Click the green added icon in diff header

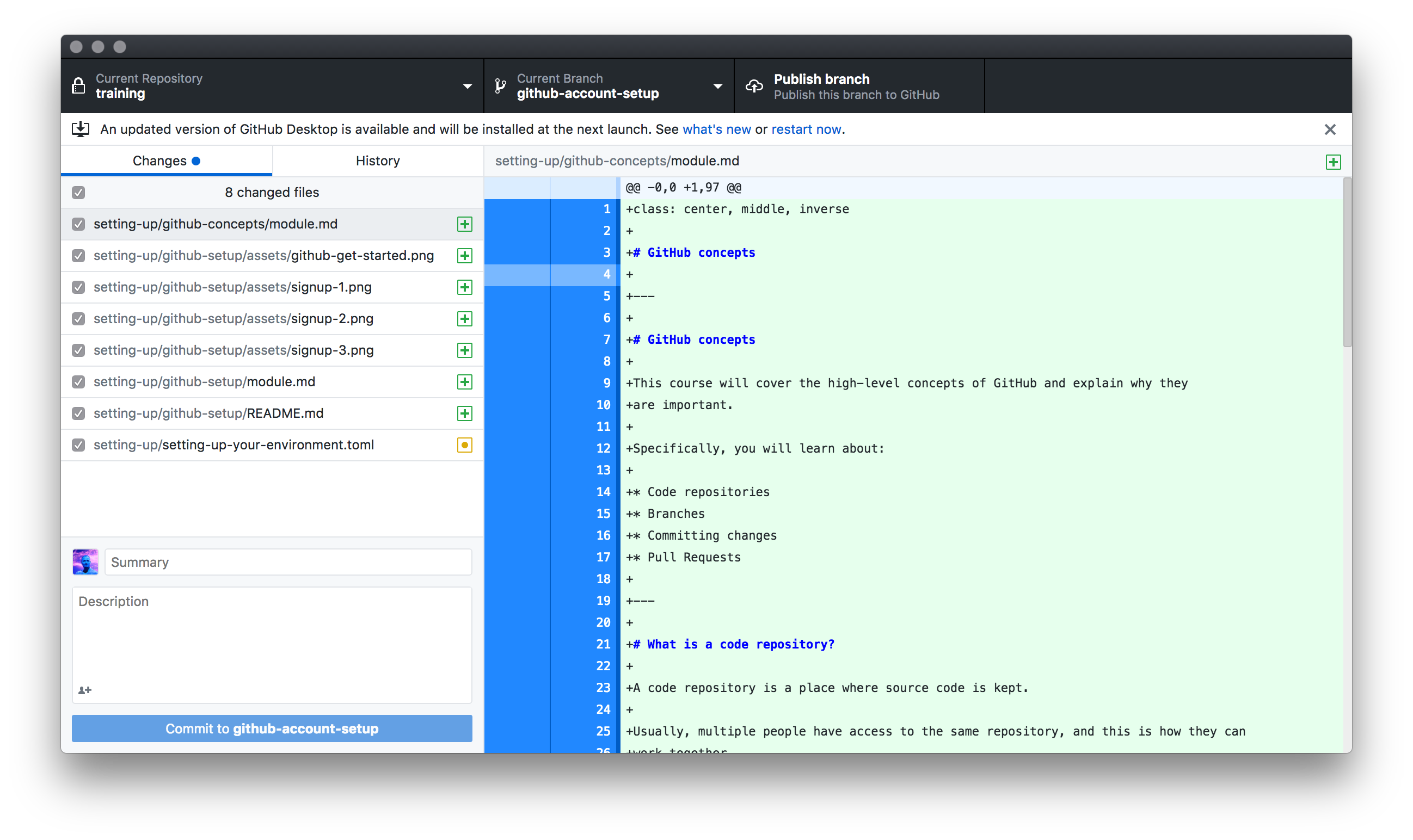click(x=1333, y=162)
